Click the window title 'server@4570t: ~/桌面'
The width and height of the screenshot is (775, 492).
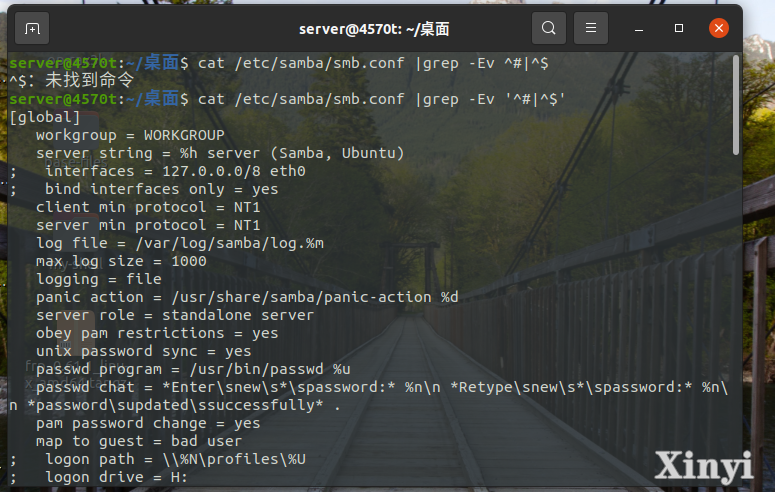click(374, 29)
